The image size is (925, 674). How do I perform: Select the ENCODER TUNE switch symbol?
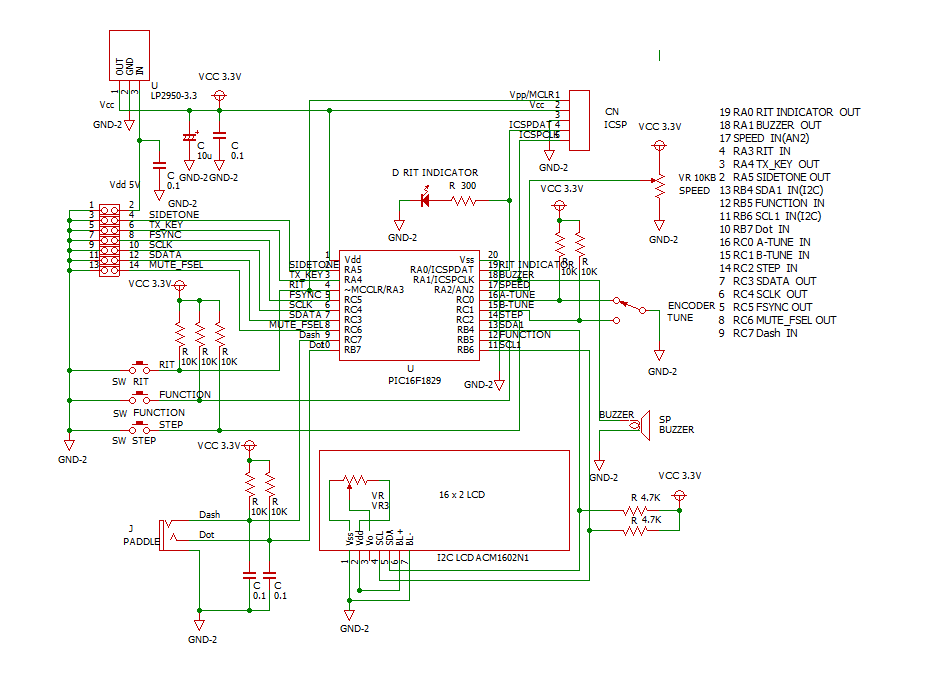pyautogui.click(x=630, y=310)
